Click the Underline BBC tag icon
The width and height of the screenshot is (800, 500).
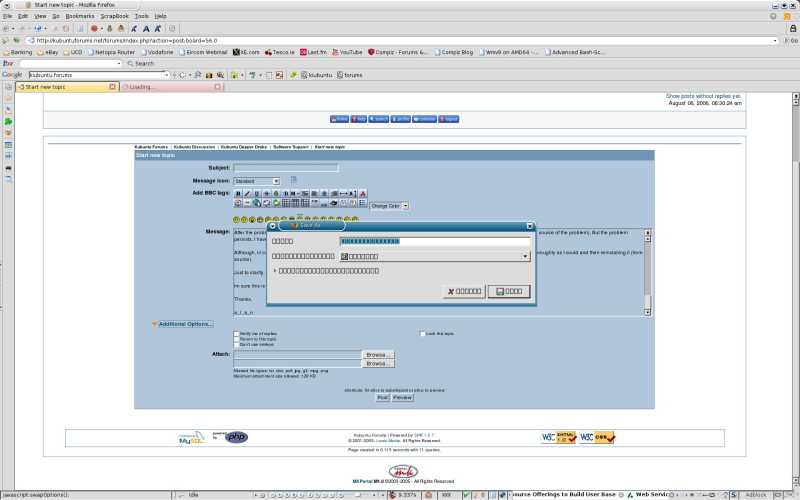[256, 193]
